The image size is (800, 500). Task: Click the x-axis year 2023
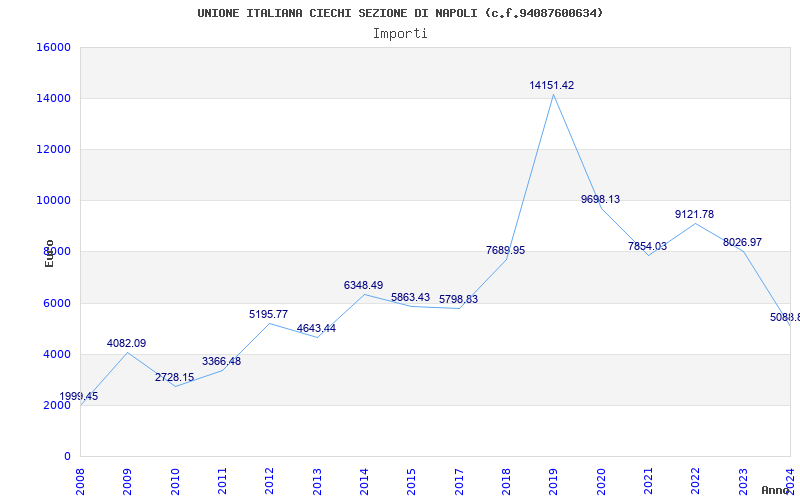pos(743,481)
